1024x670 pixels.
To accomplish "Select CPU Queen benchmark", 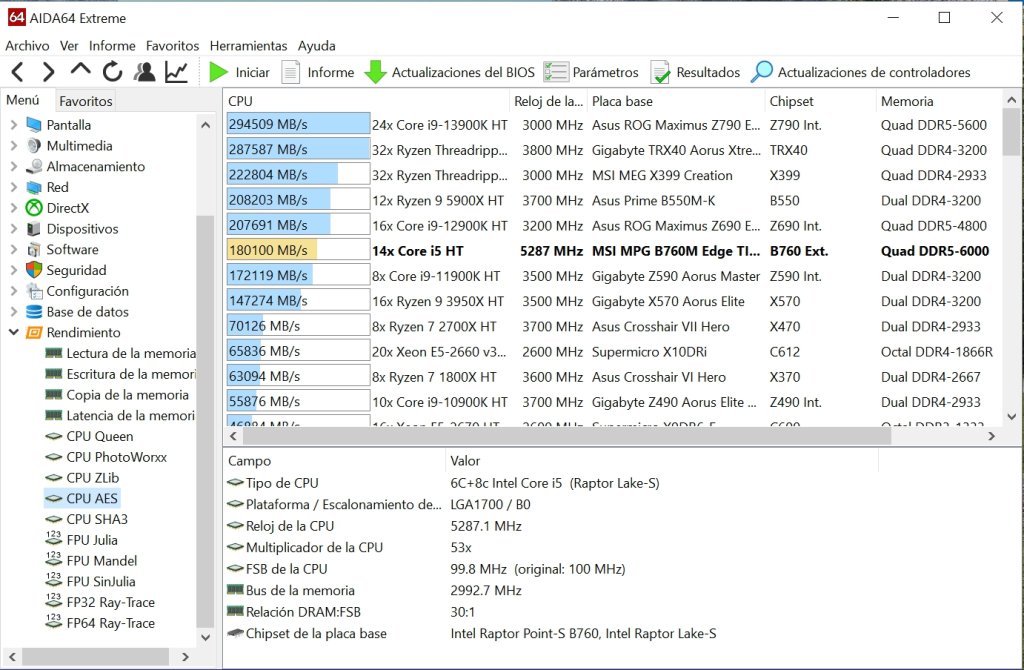I will [x=89, y=436].
